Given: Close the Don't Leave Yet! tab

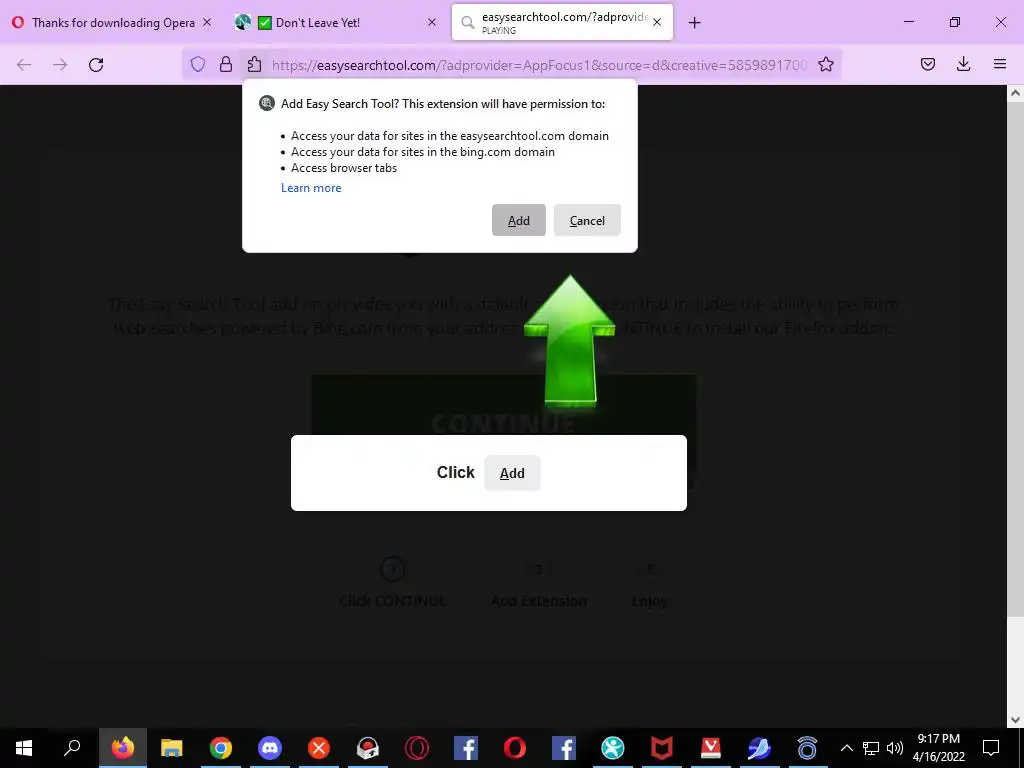Looking at the screenshot, I should coord(432,22).
